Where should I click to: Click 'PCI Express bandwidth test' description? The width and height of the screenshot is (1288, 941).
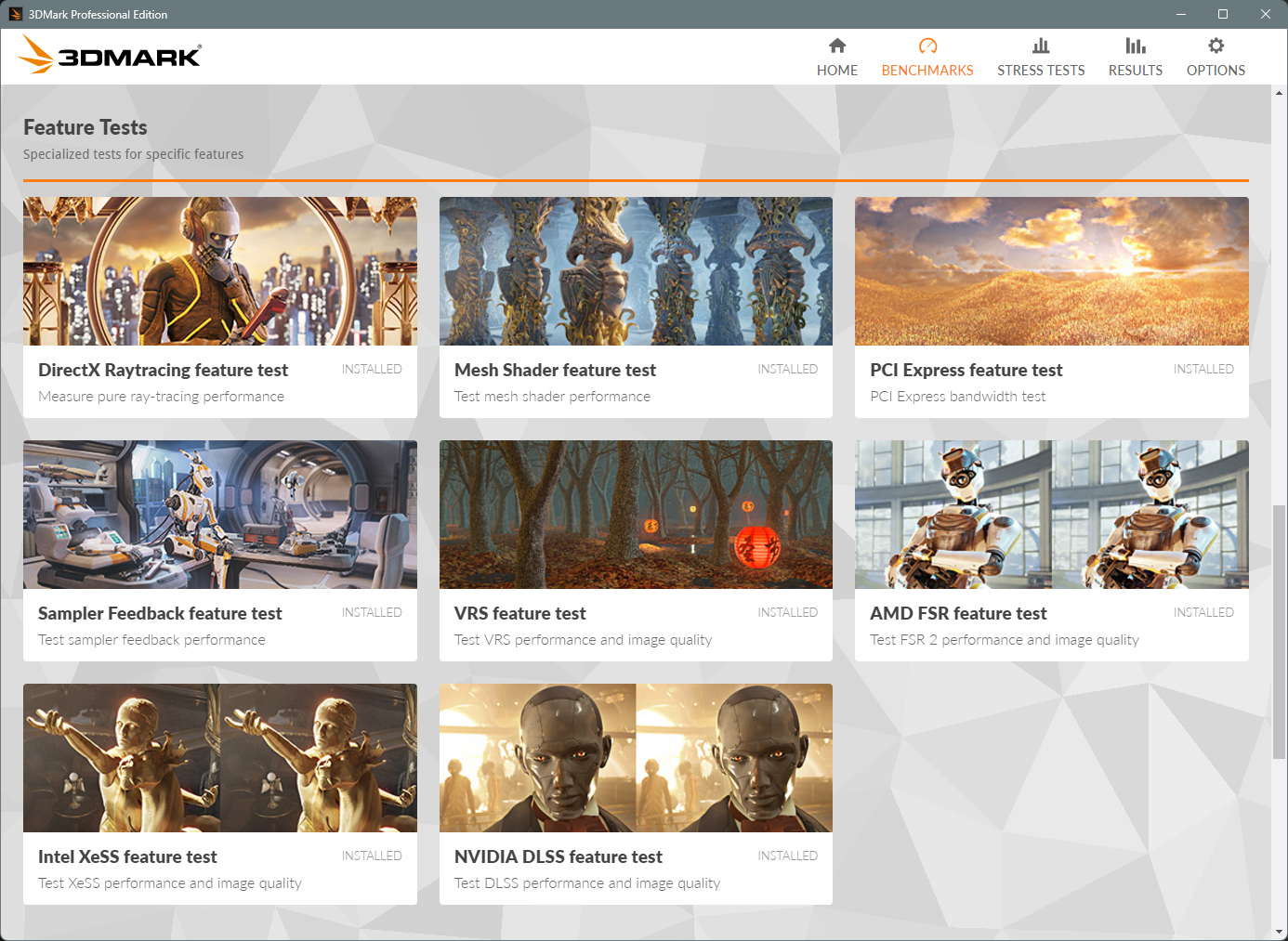957,397
